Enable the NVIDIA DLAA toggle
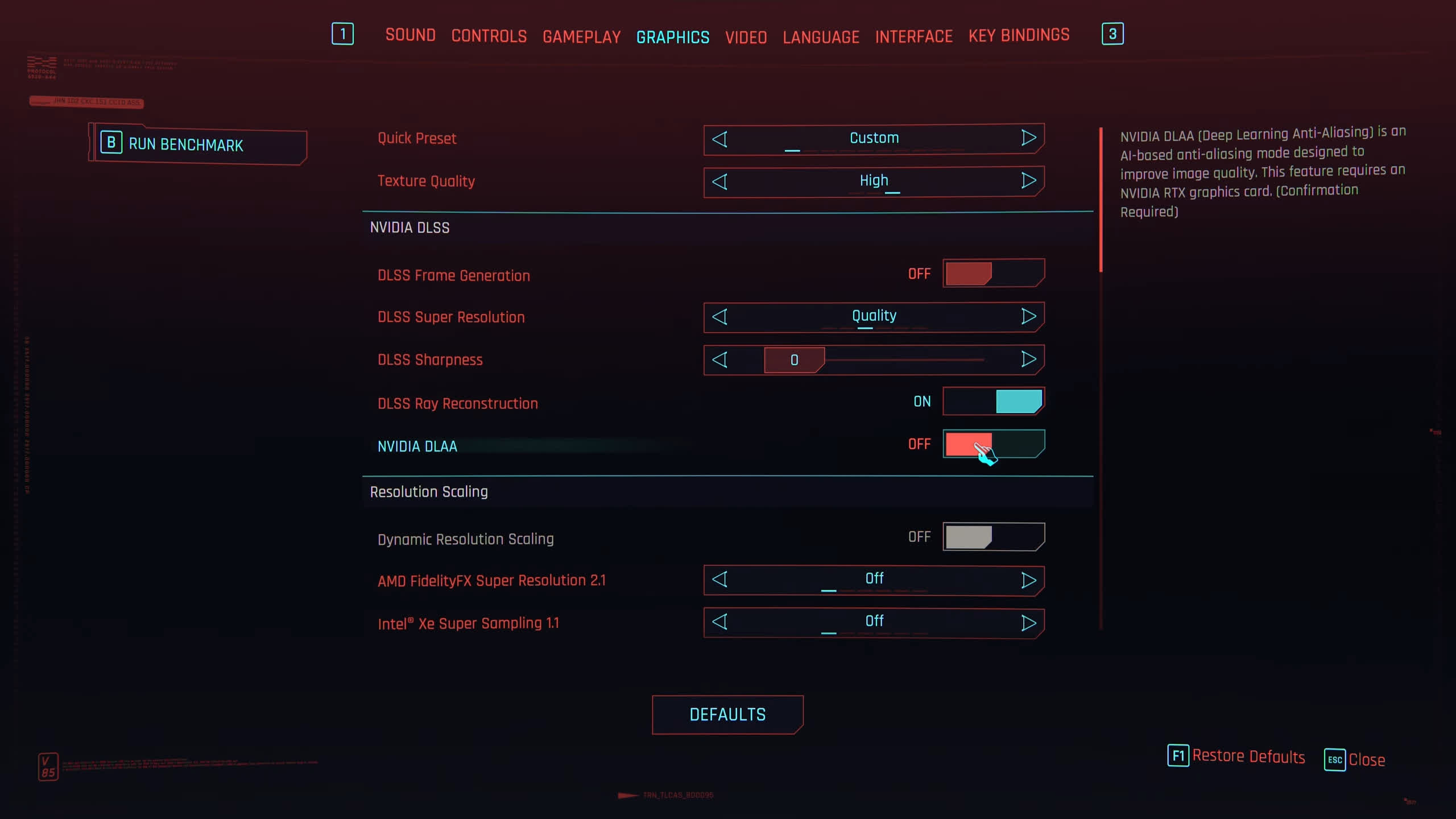The image size is (1456, 819). coord(994,444)
